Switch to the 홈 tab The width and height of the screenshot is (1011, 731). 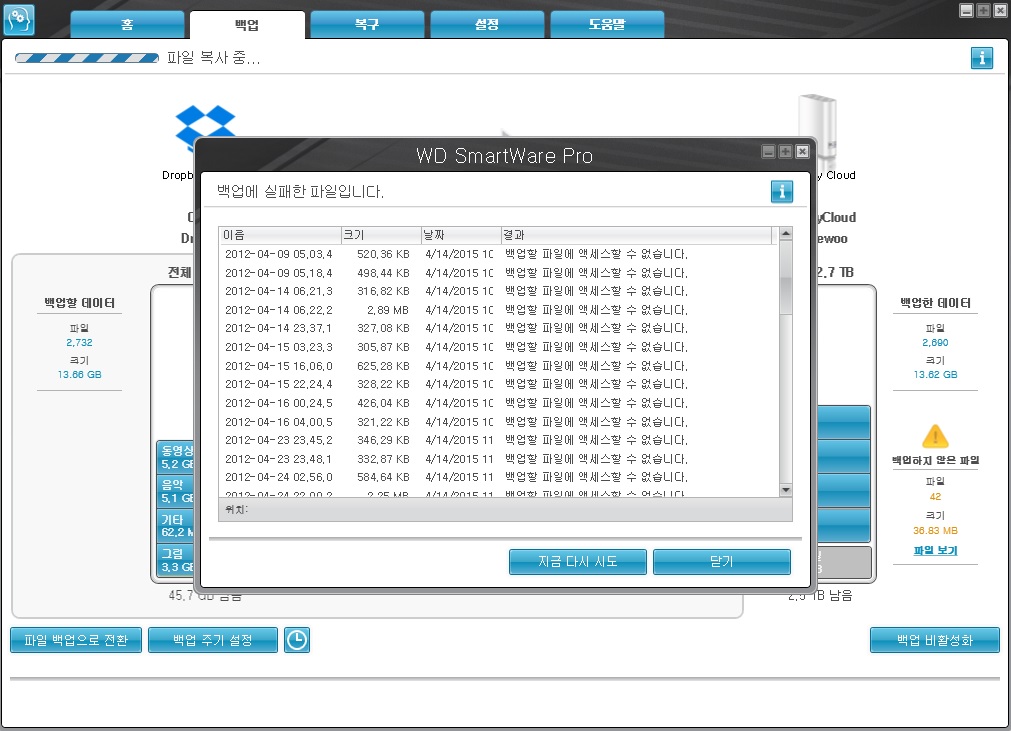tap(127, 25)
